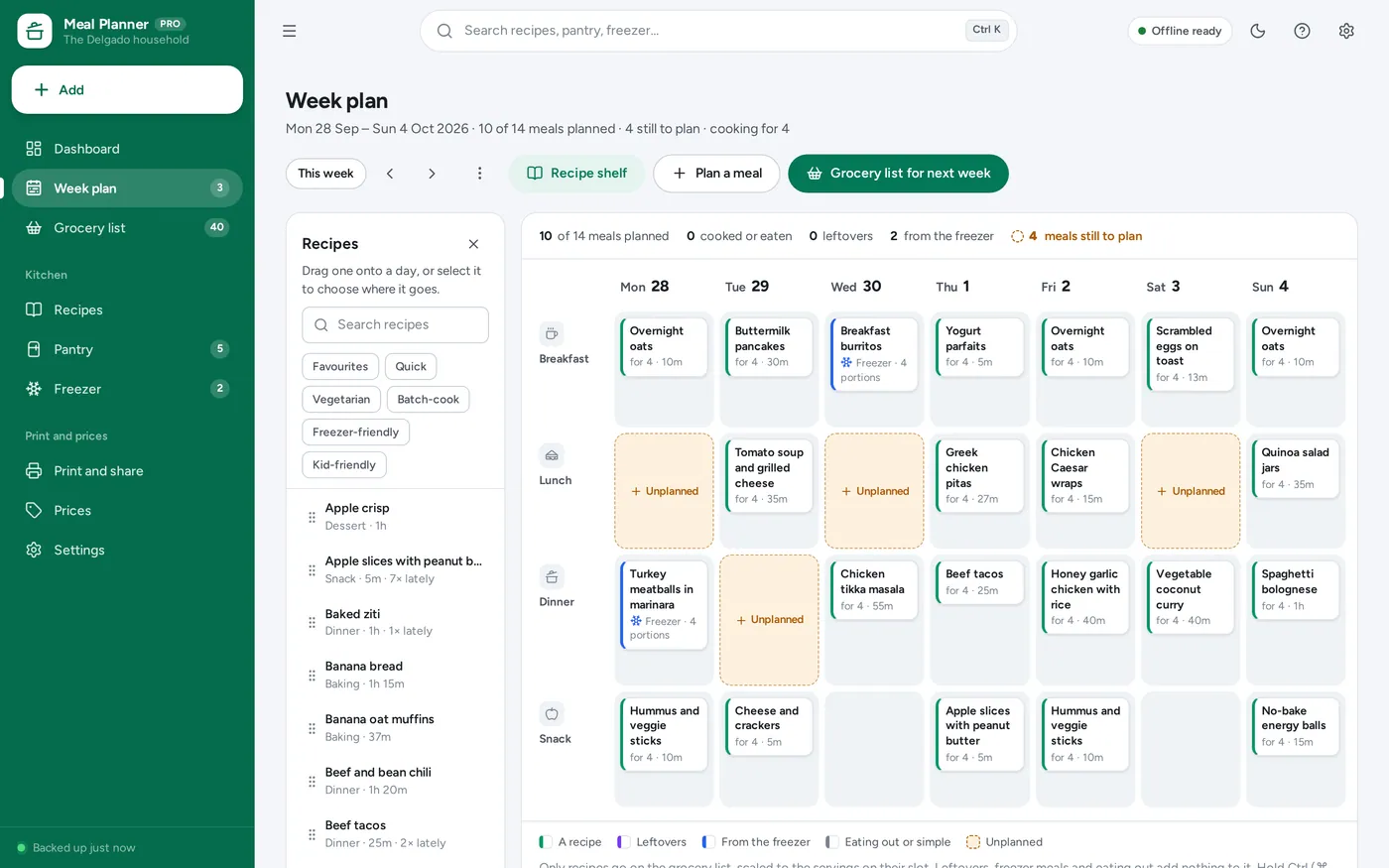Grab the drag handle for Baked ziti

[x=312, y=623]
